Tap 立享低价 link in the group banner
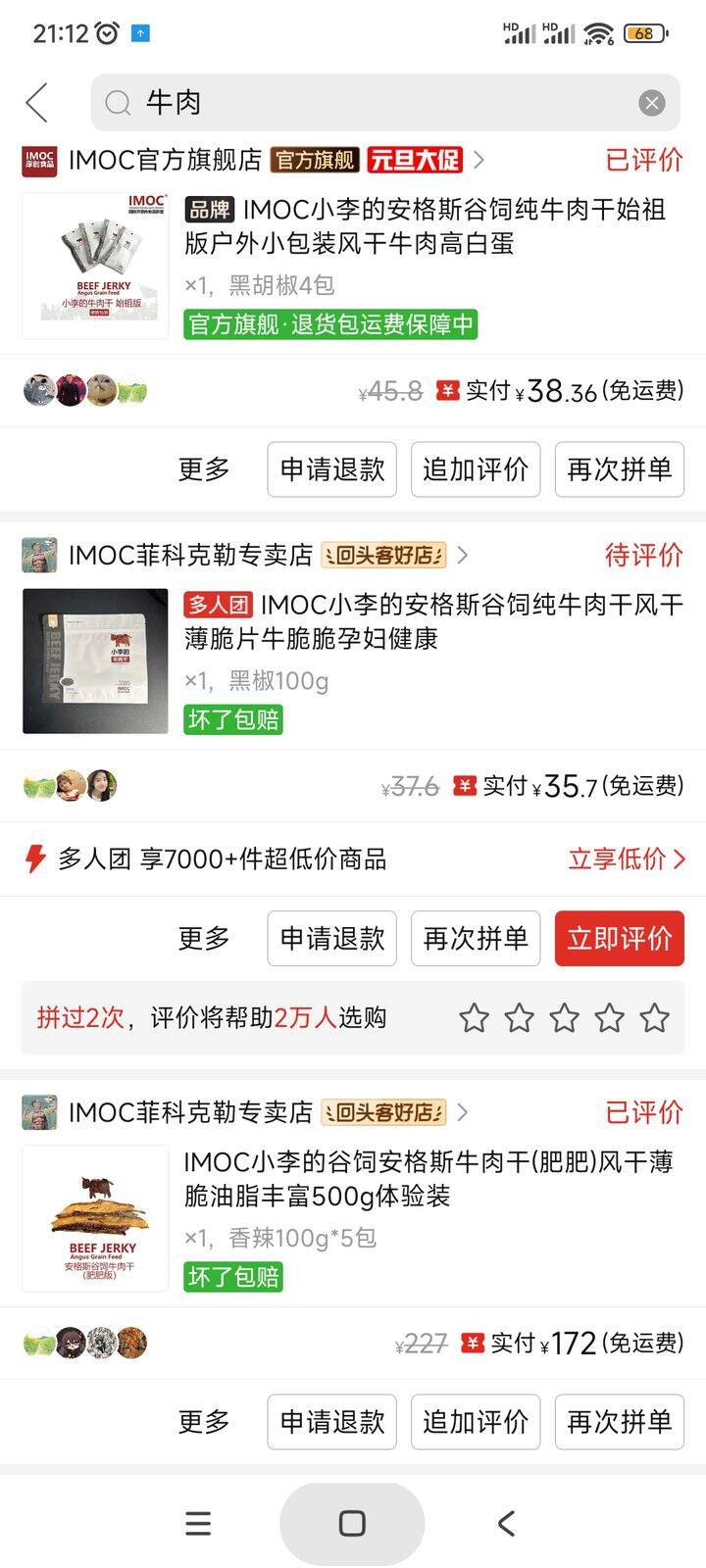 click(627, 859)
